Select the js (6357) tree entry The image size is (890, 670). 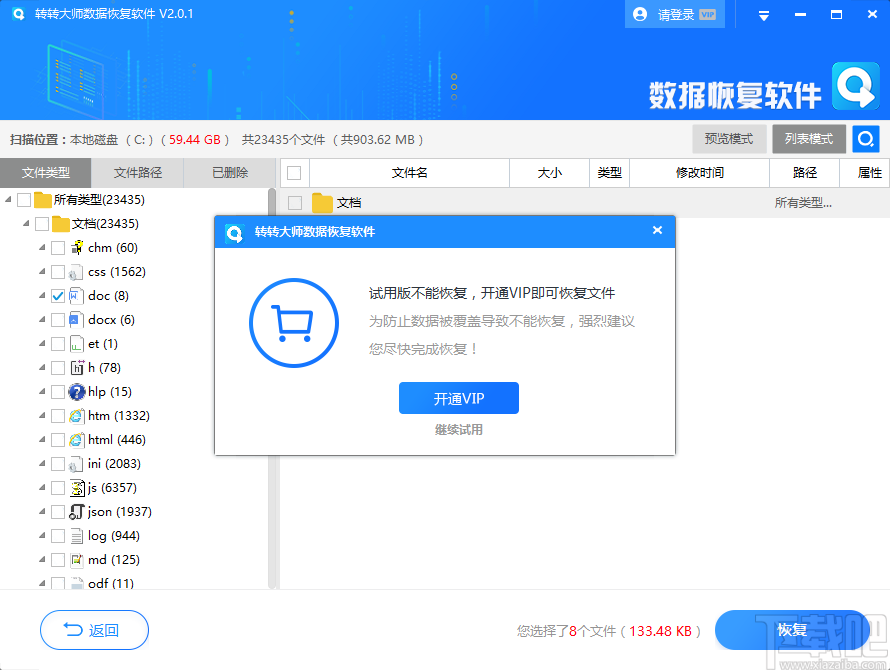tap(112, 488)
